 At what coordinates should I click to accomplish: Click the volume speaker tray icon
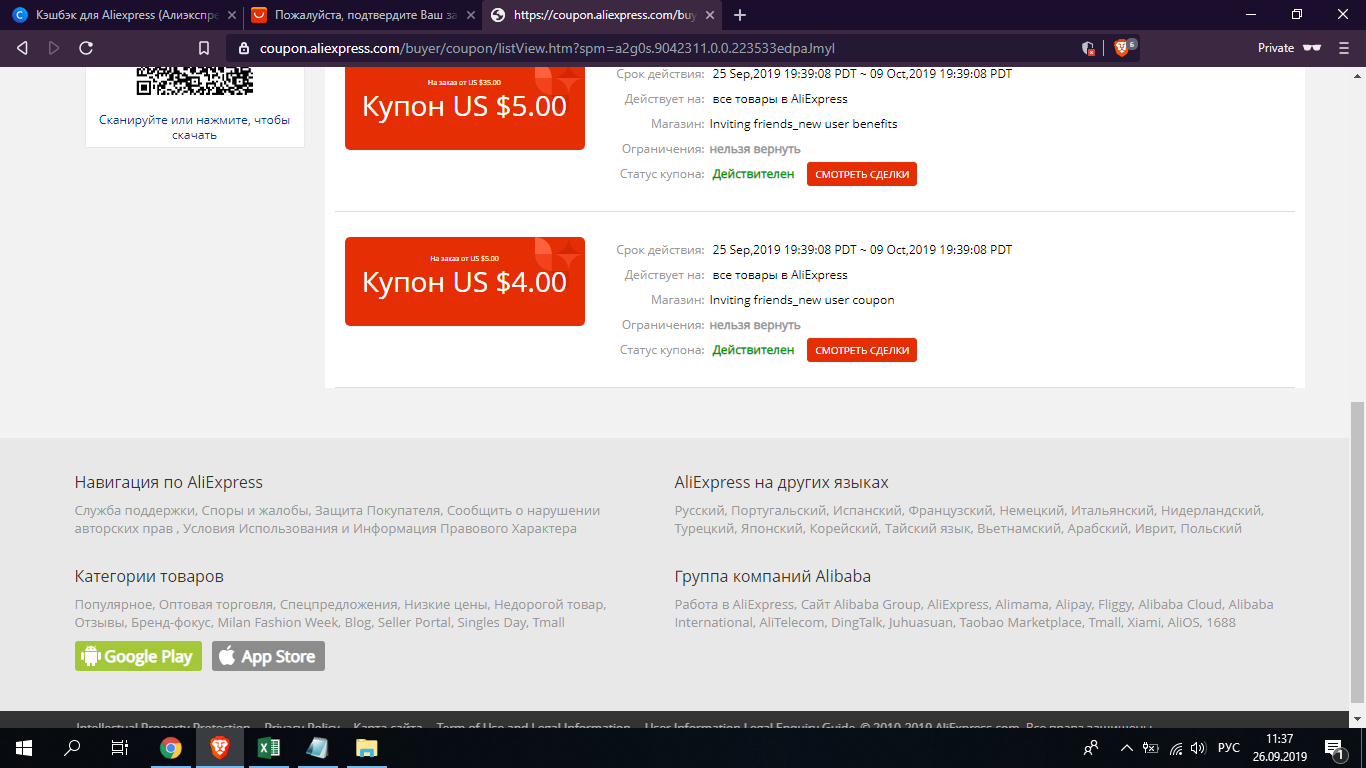coord(1198,748)
